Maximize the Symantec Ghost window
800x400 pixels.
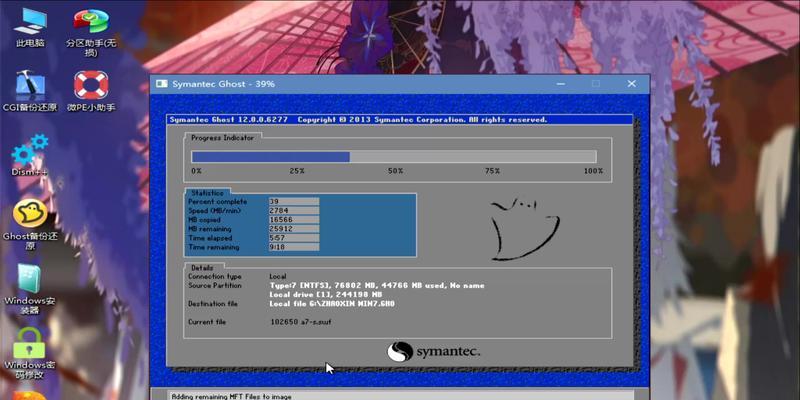pyautogui.click(x=596, y=84)
